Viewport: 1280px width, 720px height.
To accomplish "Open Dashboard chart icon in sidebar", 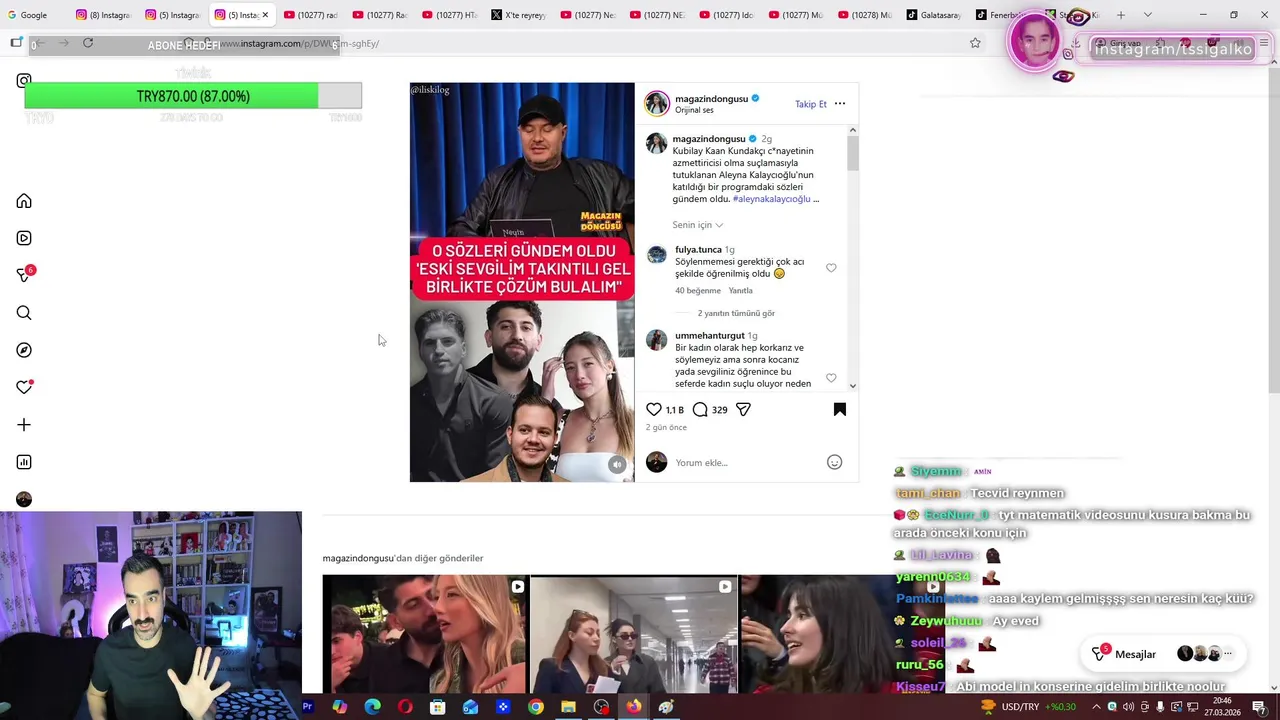I will [x=24, y=462].
